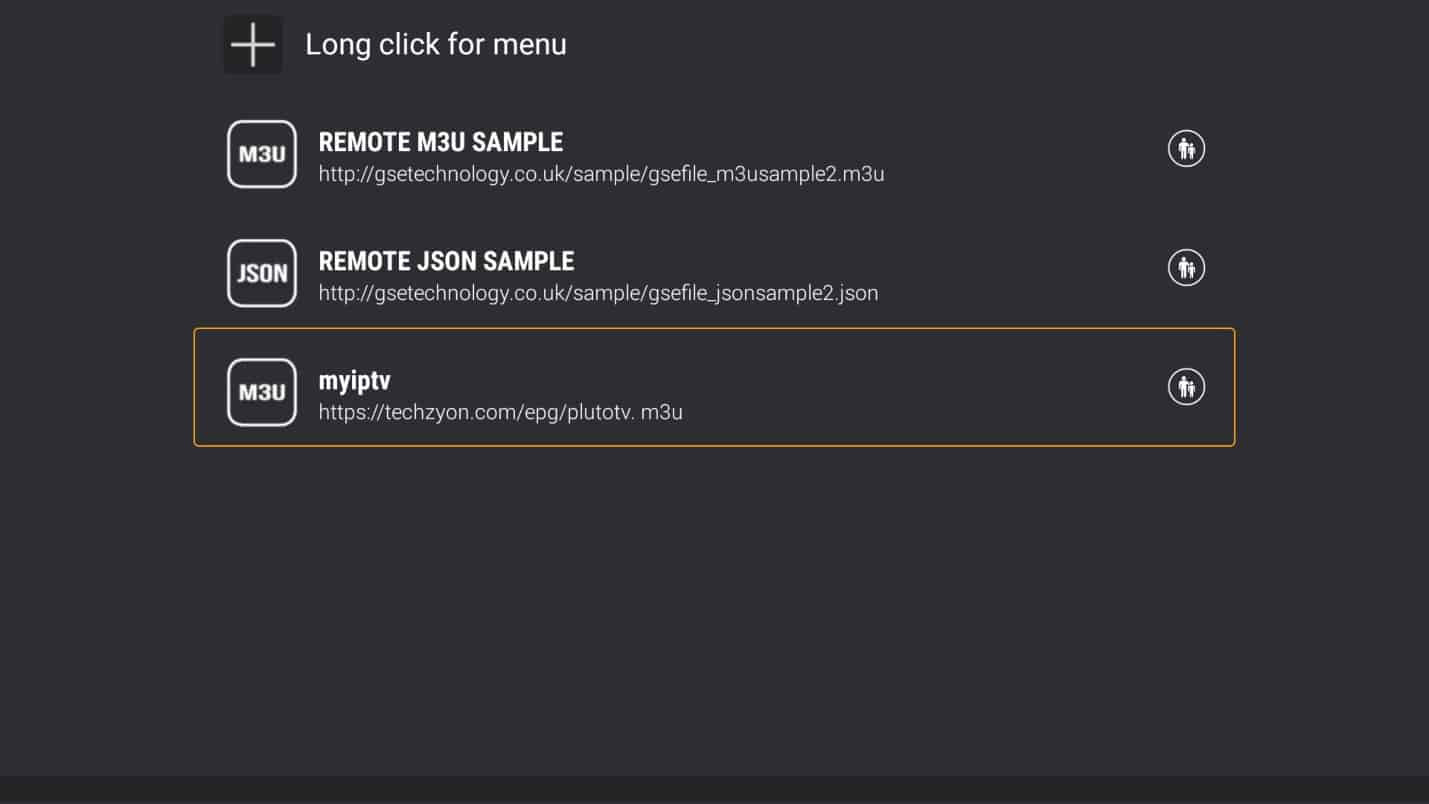
Task: Open the REMOTE JSON SAMPLE playlist title
Action: (447, 261)
